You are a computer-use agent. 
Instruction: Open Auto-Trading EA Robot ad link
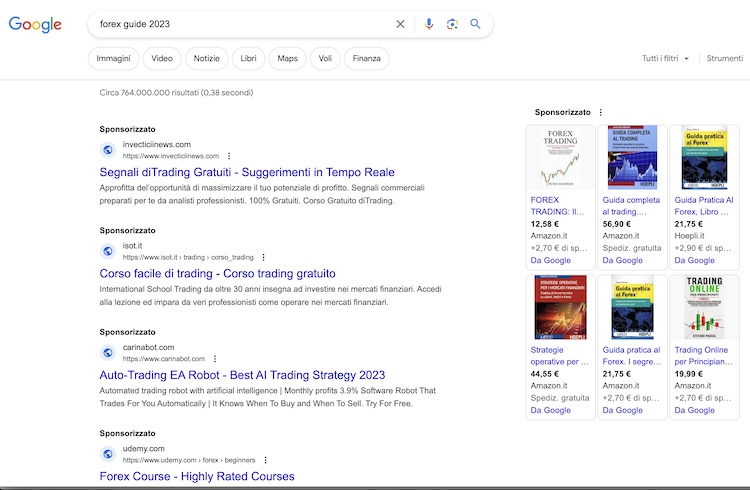pos(242,375)
